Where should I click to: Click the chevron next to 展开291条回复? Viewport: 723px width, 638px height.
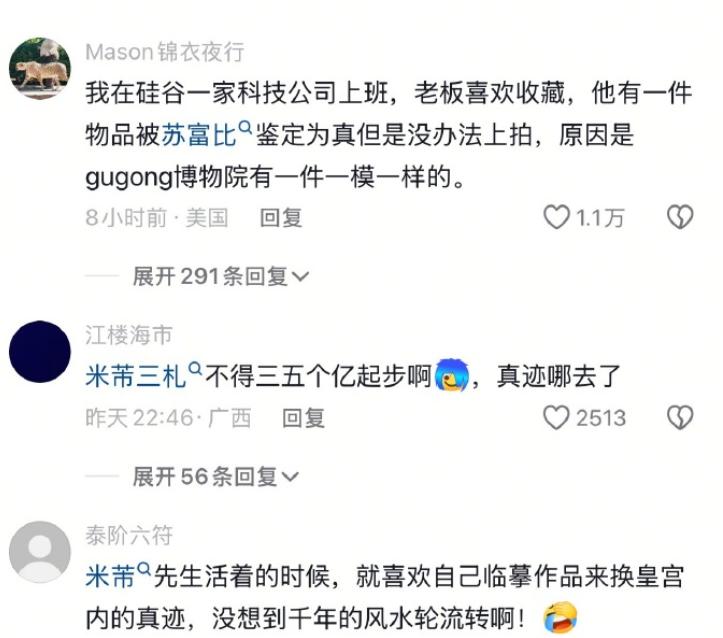click(300, 277)
